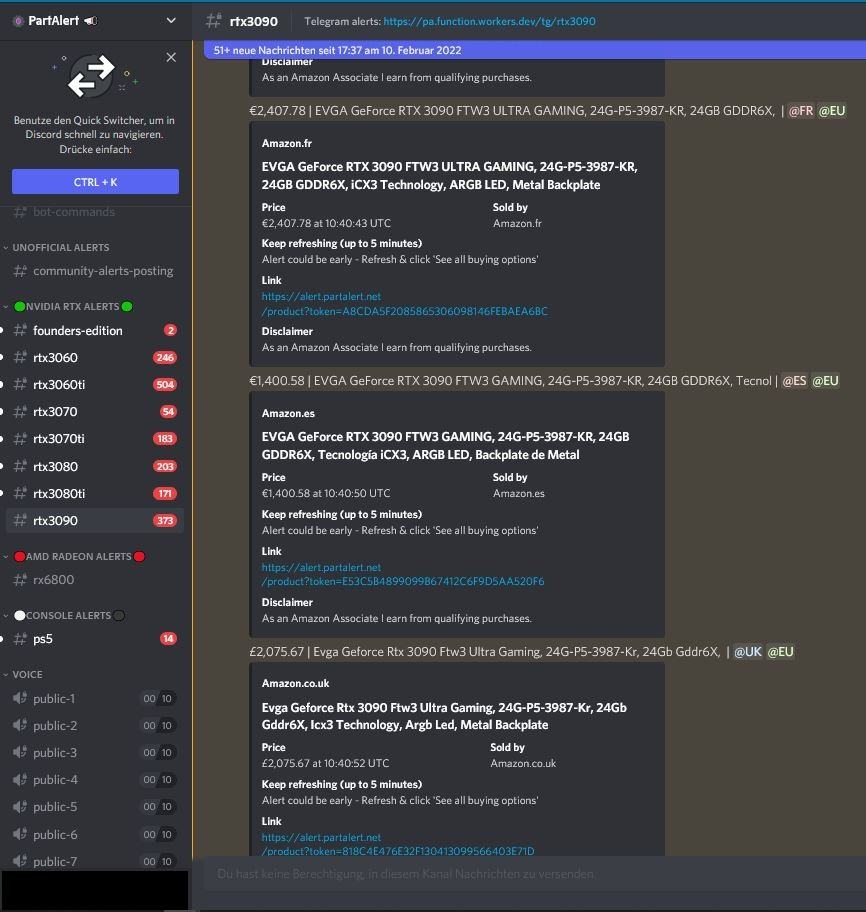Open the Amazon.es embed product title
Viewport: 866px width, 912px height.
click(446, 445)
